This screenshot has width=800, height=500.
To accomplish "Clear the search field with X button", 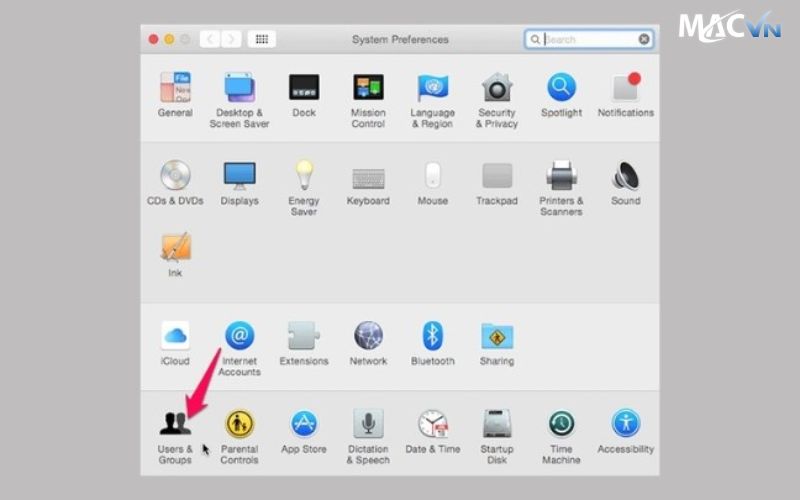I will tap(644, 39).
